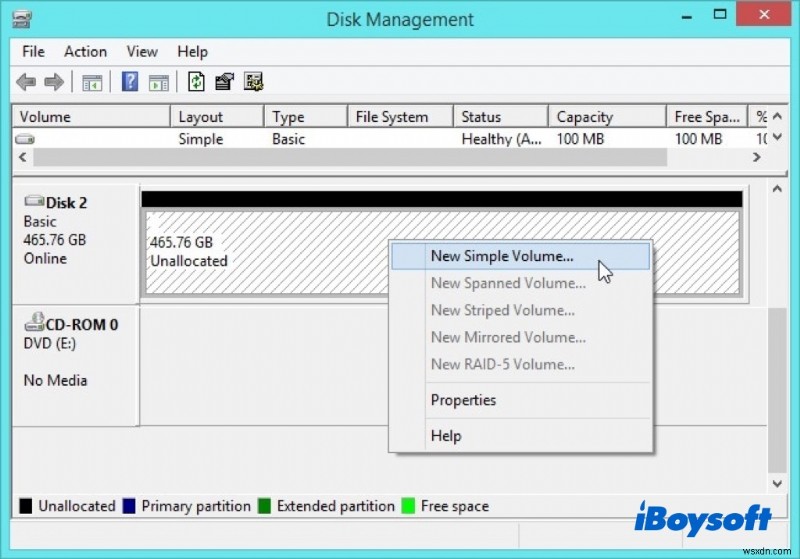
Task: Click the bright green Free space swatch
Action: point(408,506)
